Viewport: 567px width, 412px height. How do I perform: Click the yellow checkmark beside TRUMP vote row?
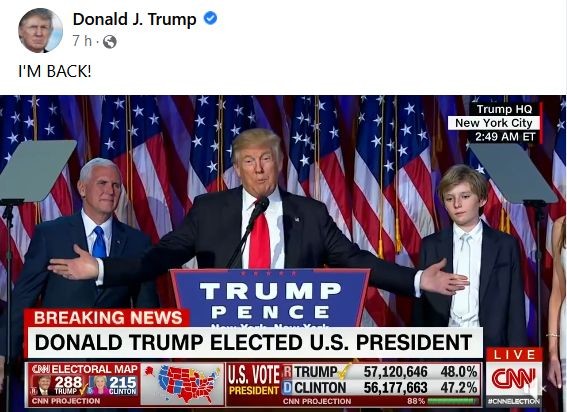coord(344,371)
